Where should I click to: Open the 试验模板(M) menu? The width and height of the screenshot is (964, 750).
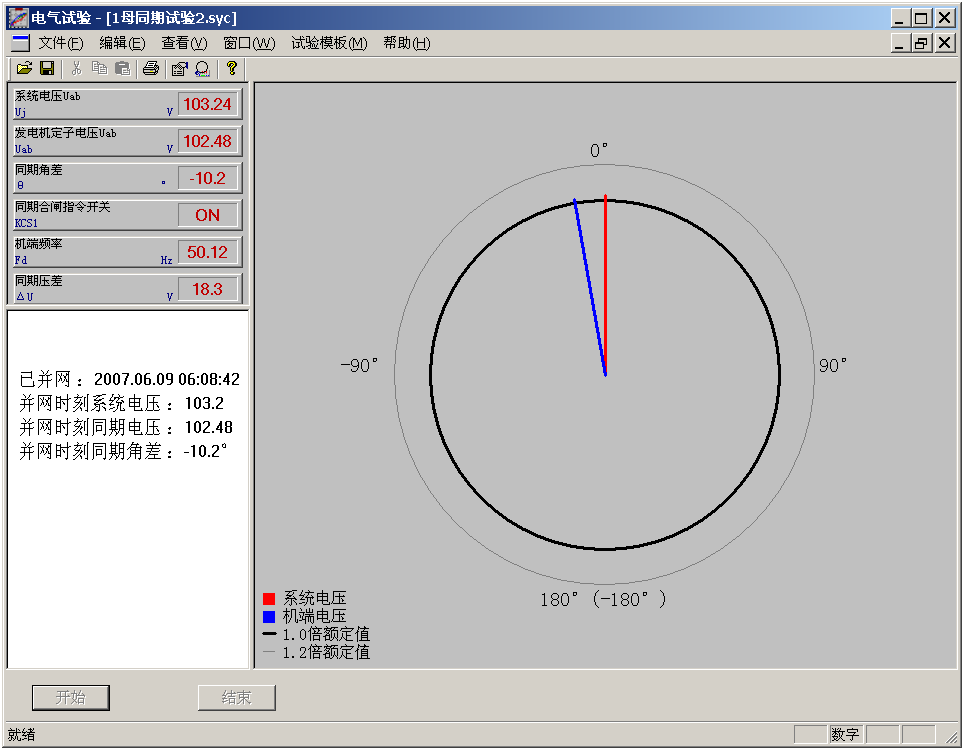coord(329,43)
